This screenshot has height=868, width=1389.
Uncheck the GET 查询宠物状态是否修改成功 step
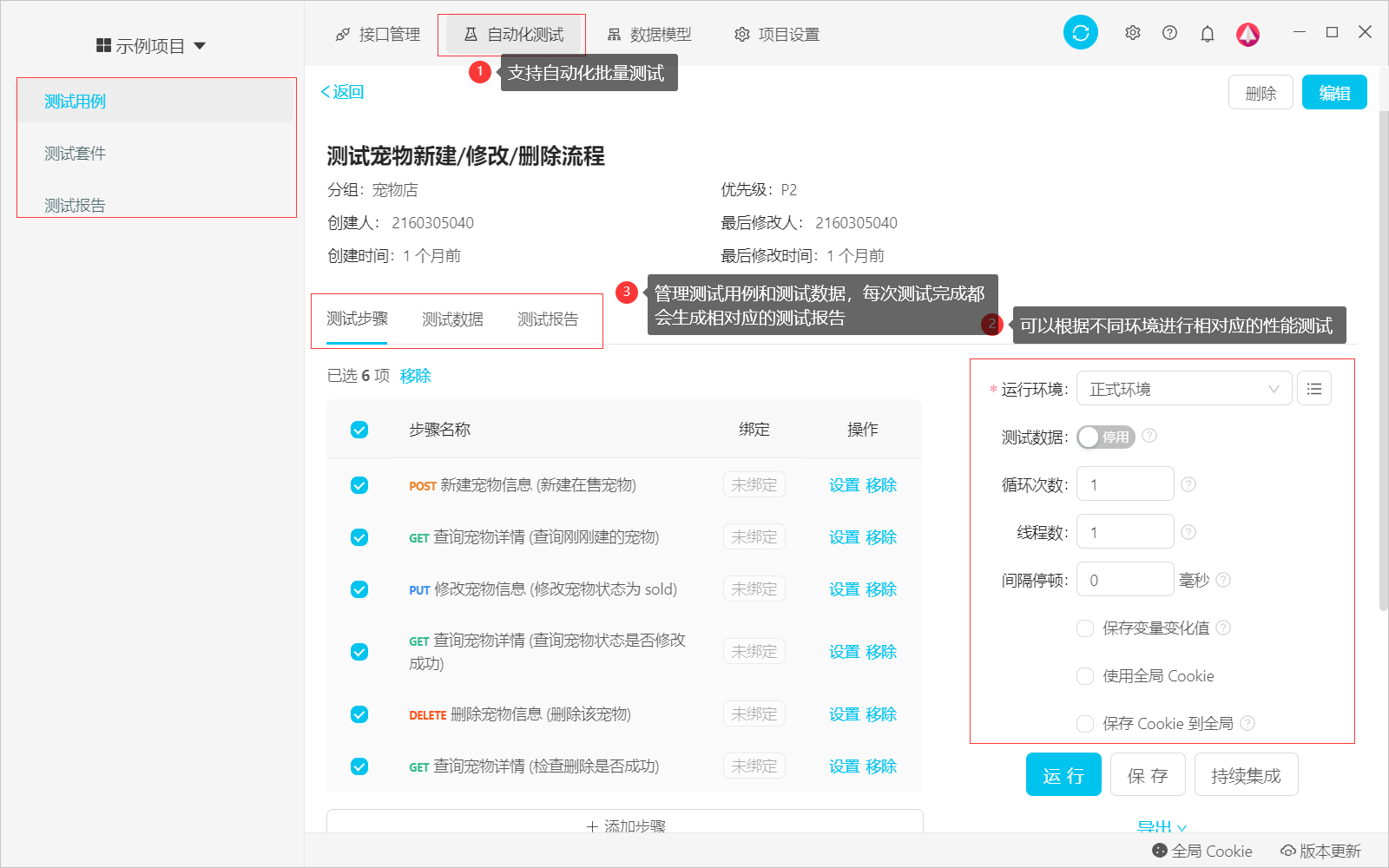coord(359,652)
